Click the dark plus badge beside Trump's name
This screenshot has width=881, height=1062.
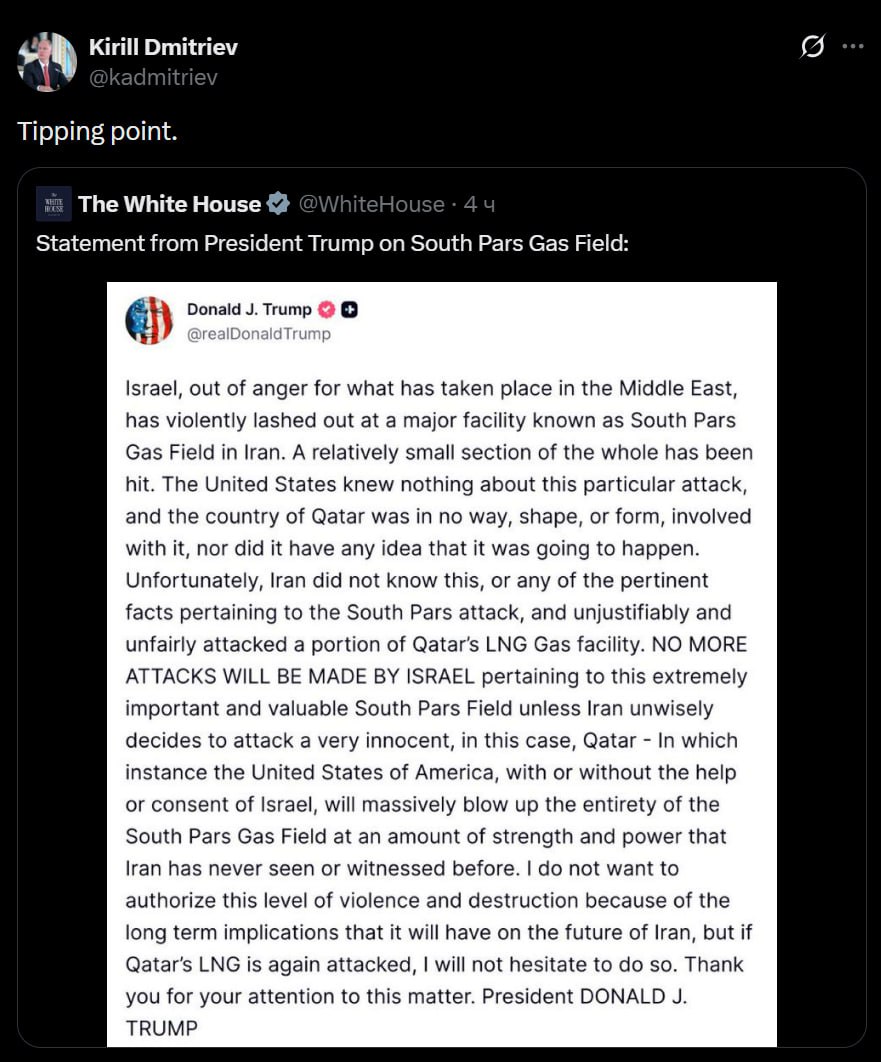350,309
